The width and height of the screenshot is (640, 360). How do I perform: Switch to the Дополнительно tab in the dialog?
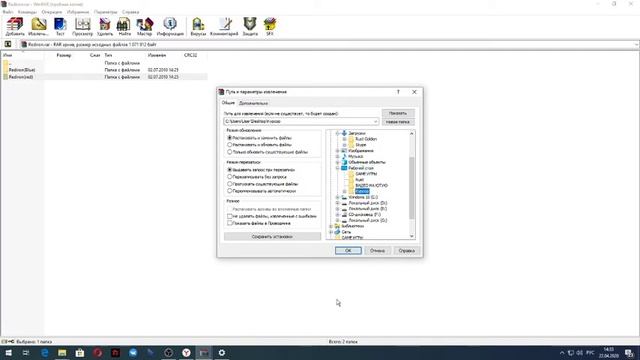[x=253, y=103]
